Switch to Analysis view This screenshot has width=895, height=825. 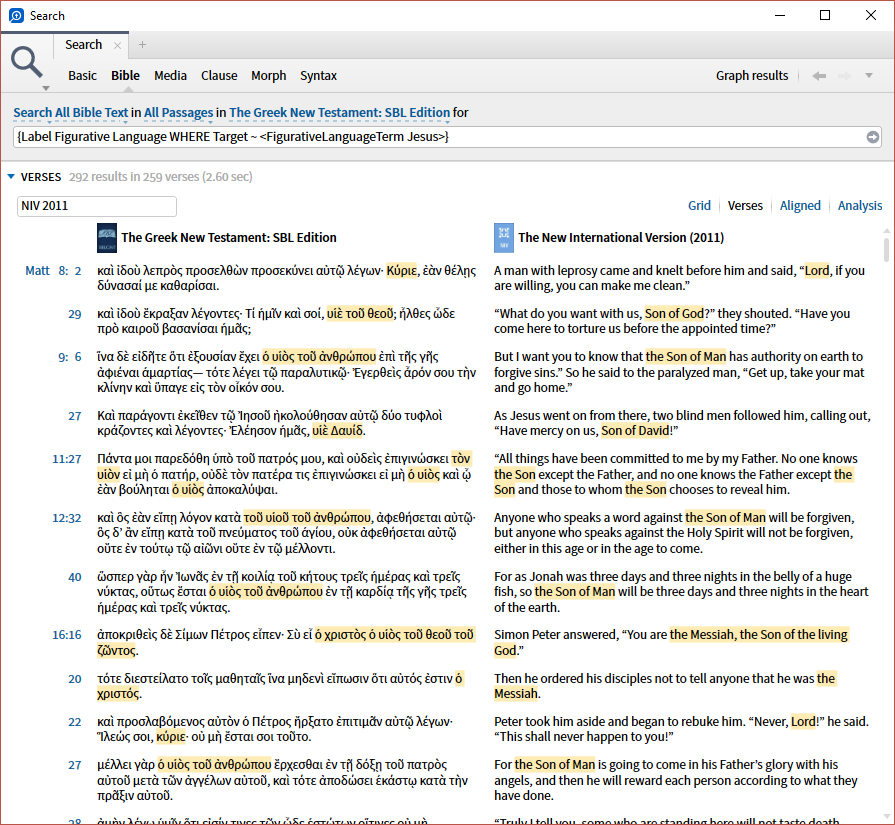pos(860,206)
